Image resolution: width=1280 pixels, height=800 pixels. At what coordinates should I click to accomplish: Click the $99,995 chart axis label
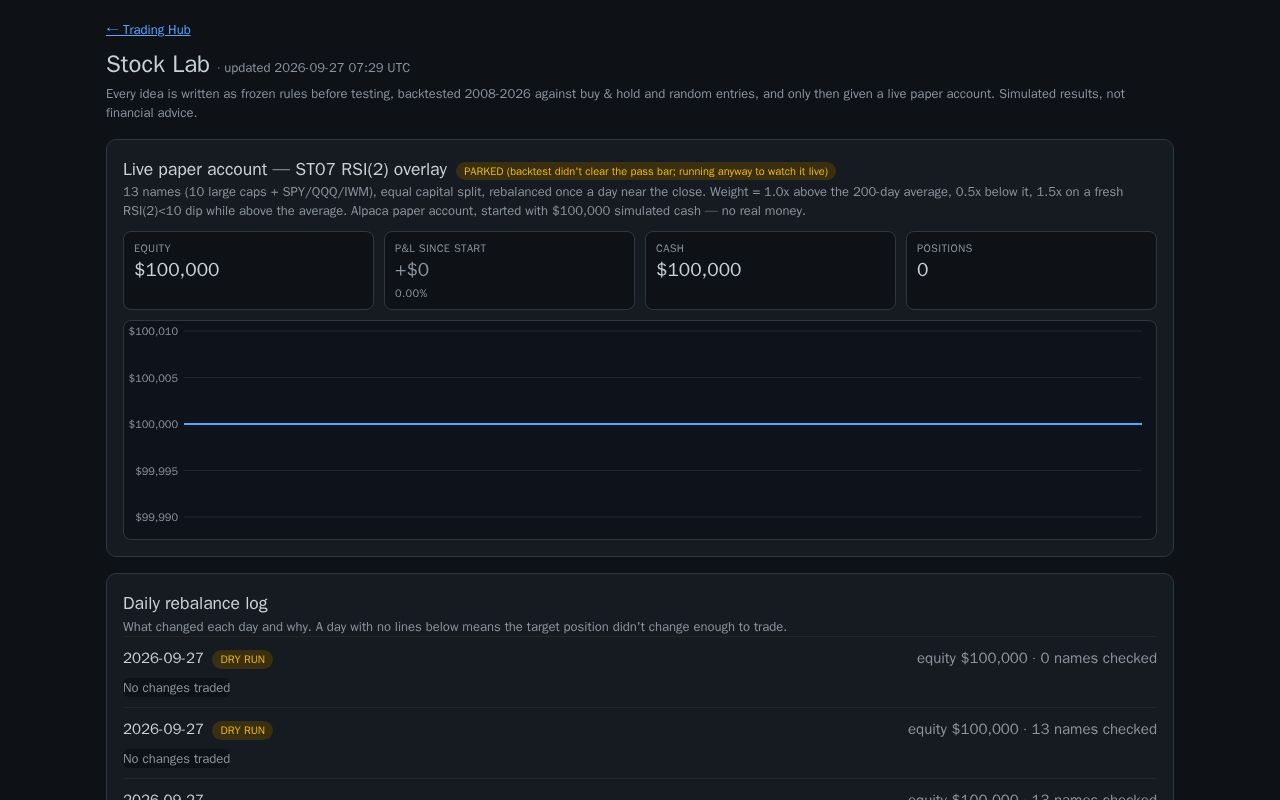(x=157, y=471)
